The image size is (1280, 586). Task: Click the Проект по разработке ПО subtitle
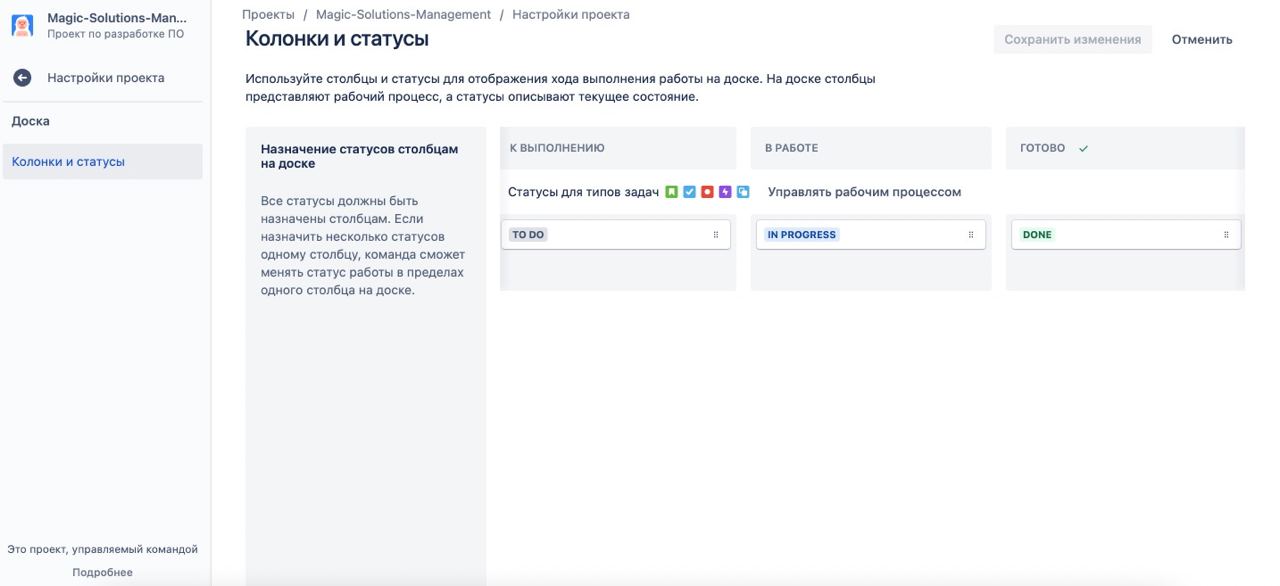(115, 34)
